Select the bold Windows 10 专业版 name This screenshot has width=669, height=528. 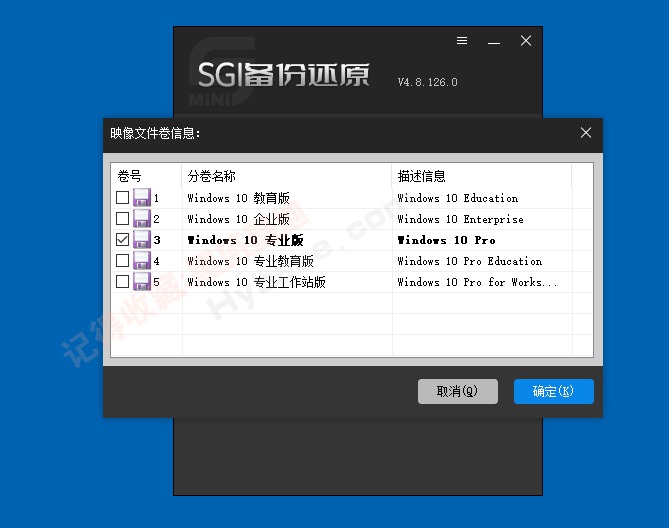pos(245,240)
